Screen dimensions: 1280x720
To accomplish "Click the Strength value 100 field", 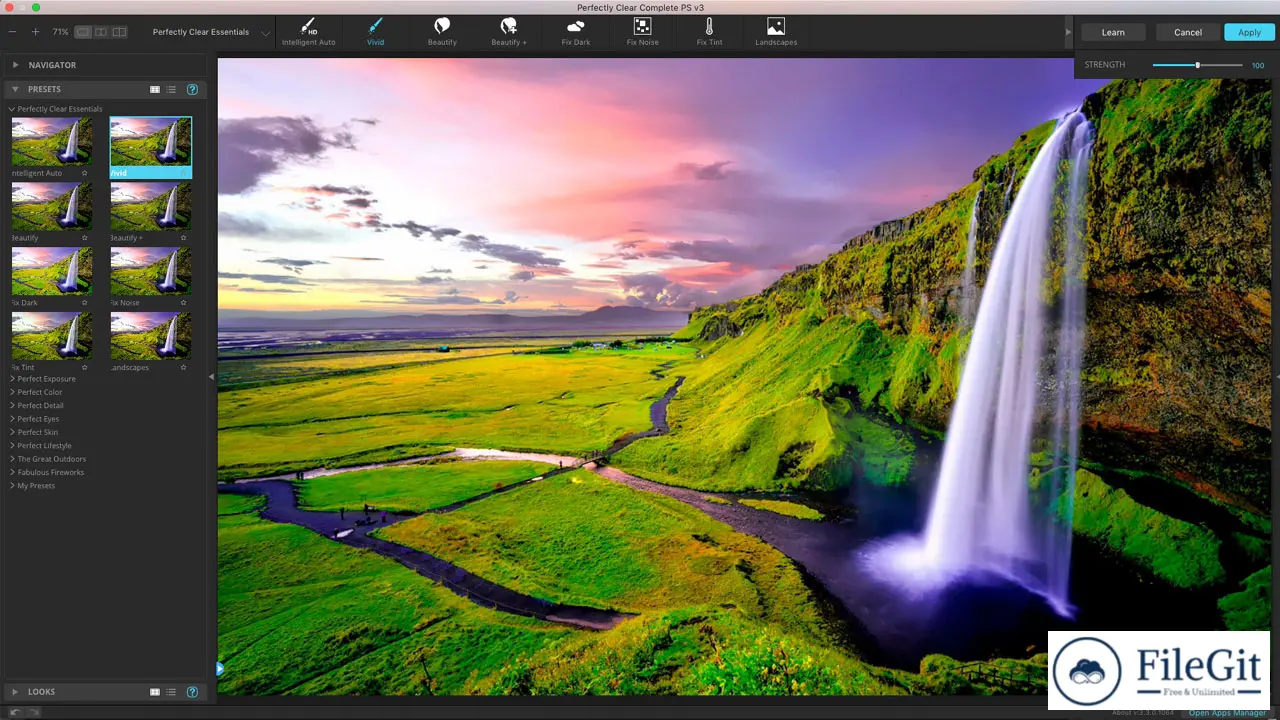I will pos(1258,65).
